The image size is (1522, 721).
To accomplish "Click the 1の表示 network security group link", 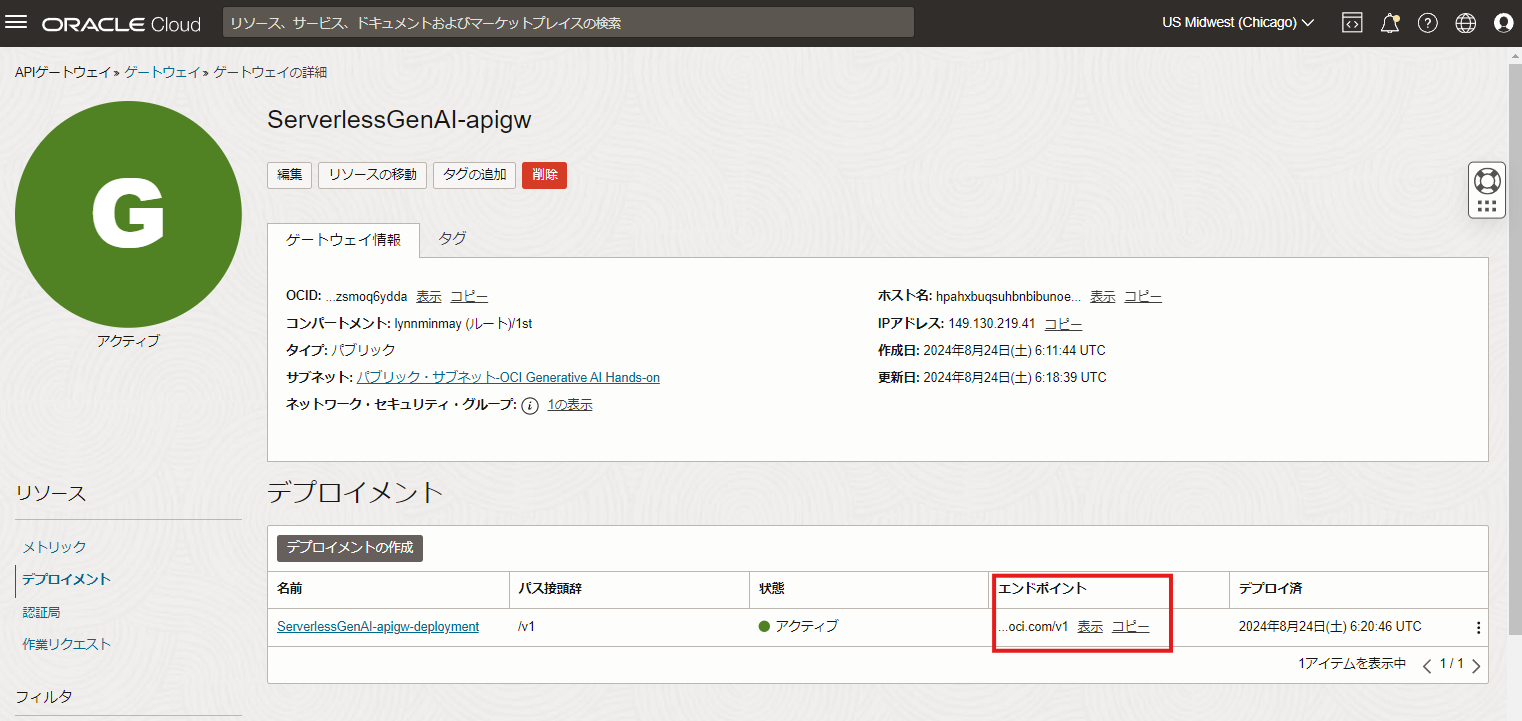I will 570,405.
